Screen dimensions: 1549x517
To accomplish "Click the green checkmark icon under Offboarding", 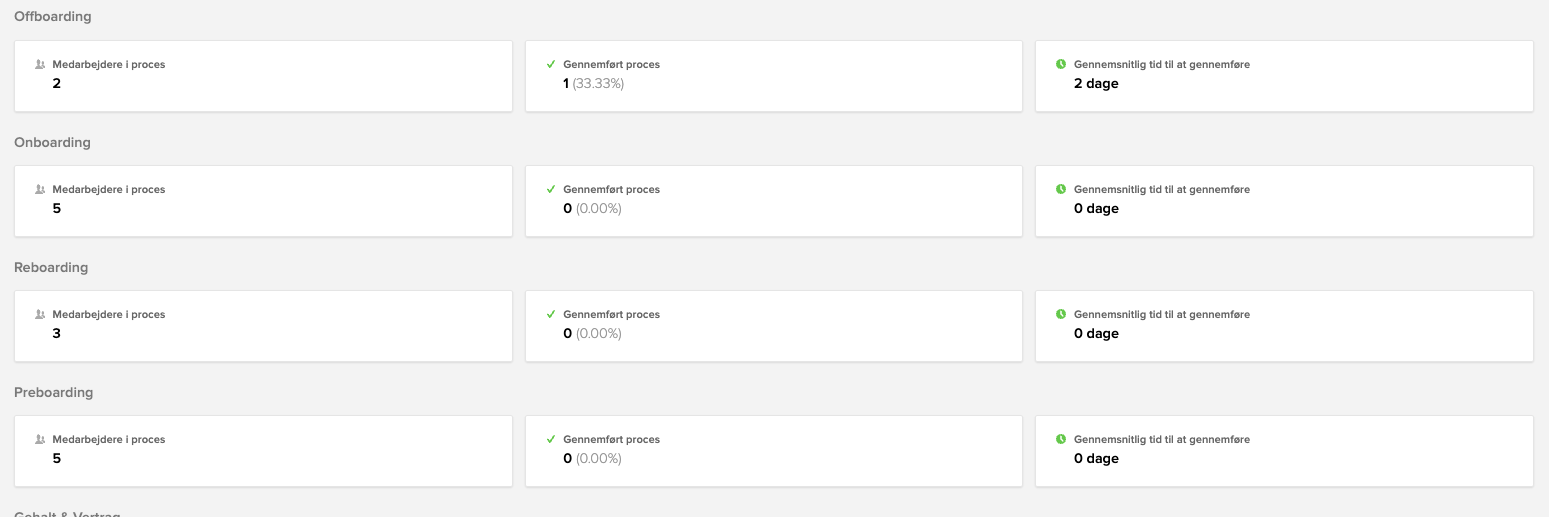I will pos(551,64).
